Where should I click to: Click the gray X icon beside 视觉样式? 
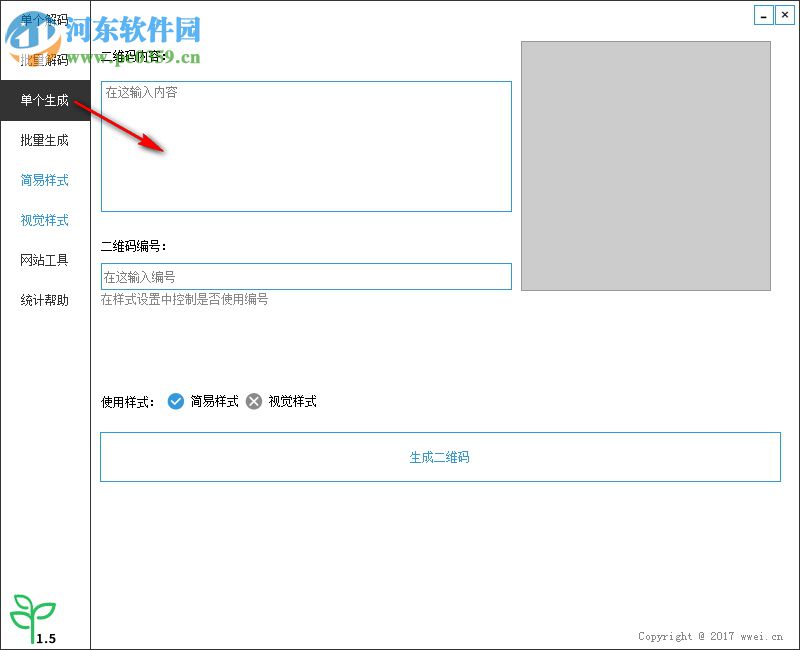253,402
